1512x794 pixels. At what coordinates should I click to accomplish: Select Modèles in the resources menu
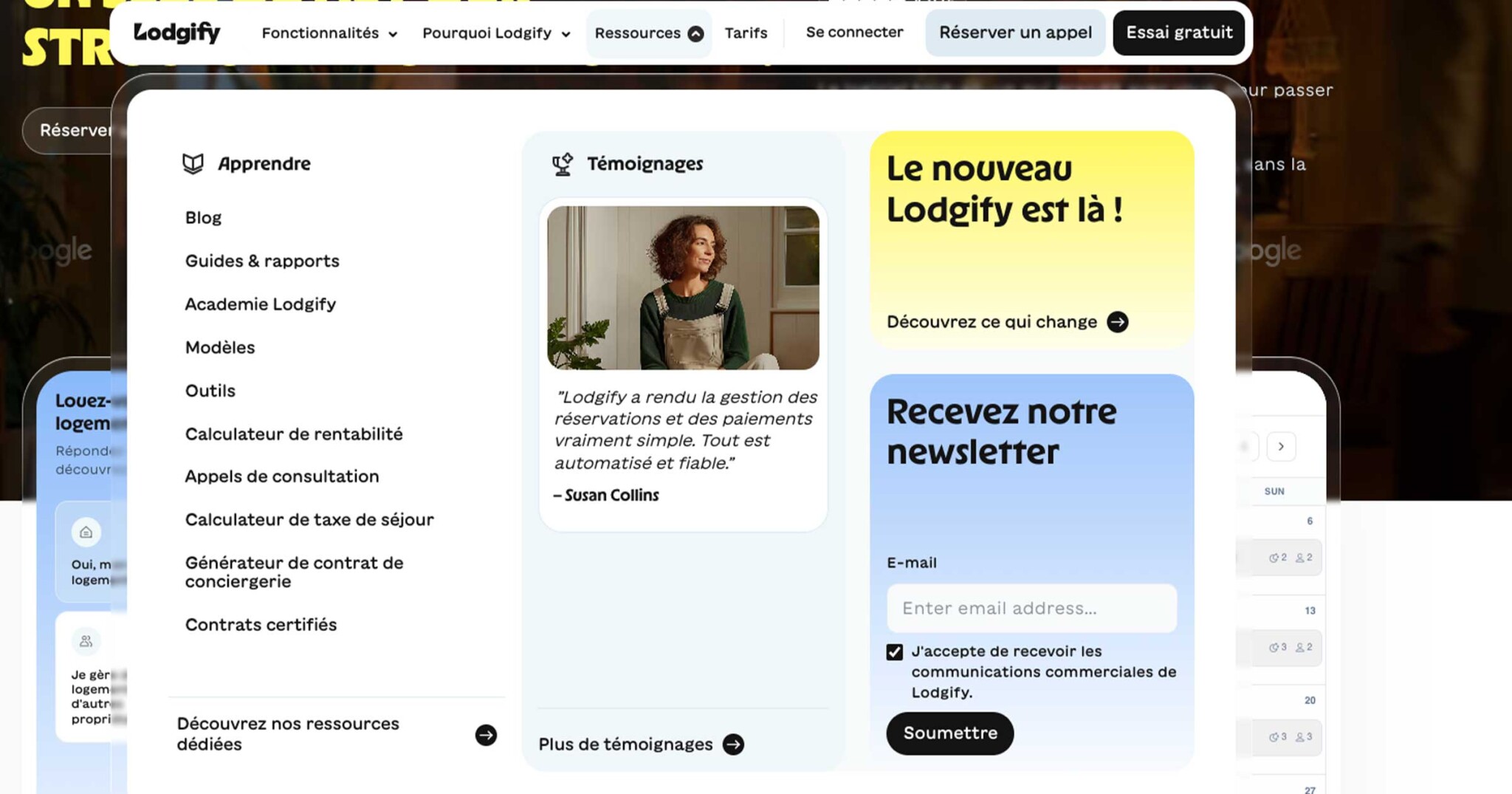[220, 347]
